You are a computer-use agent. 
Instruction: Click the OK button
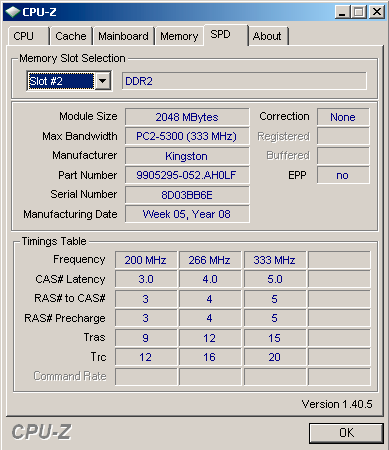pyautogui.click(x=346, y=433)
